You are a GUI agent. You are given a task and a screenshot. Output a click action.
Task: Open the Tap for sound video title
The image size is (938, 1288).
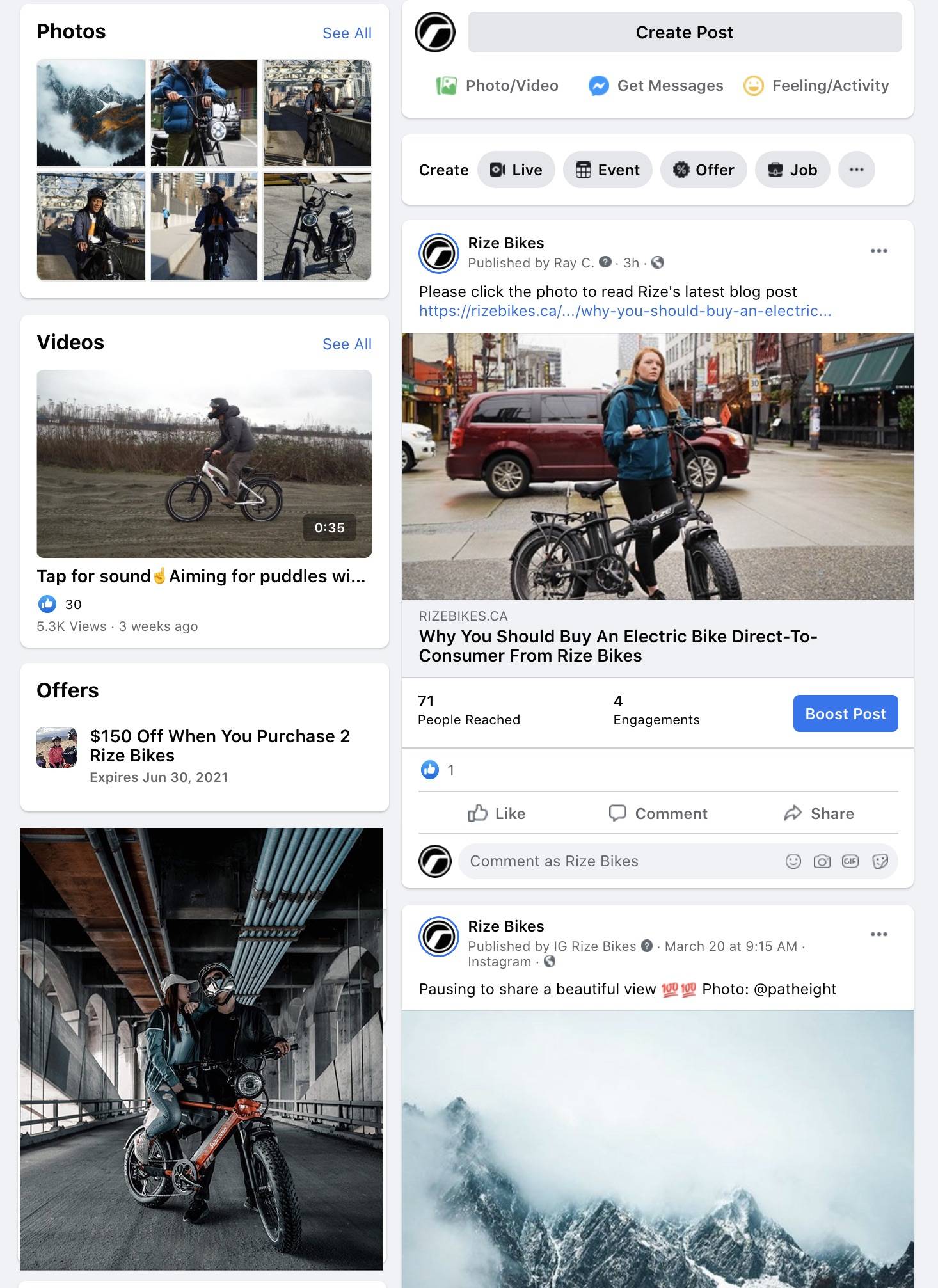point(201,576)
